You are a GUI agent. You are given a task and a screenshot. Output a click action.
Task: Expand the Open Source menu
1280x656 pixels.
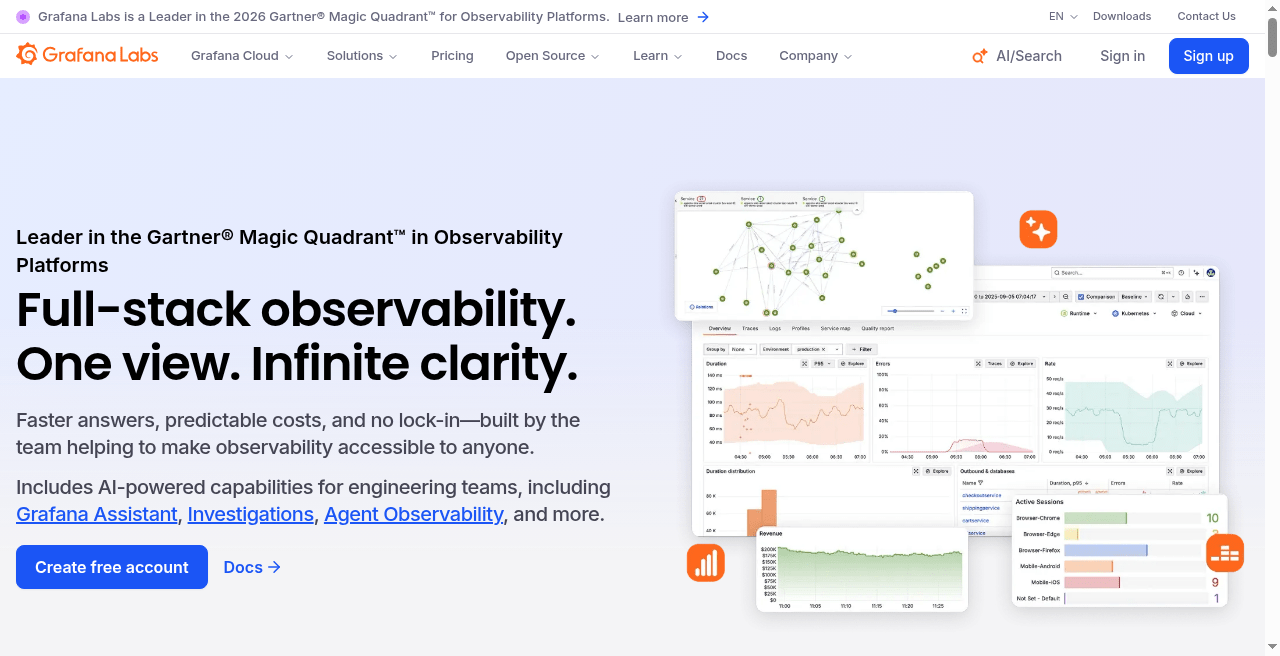[x=553, y=56]
